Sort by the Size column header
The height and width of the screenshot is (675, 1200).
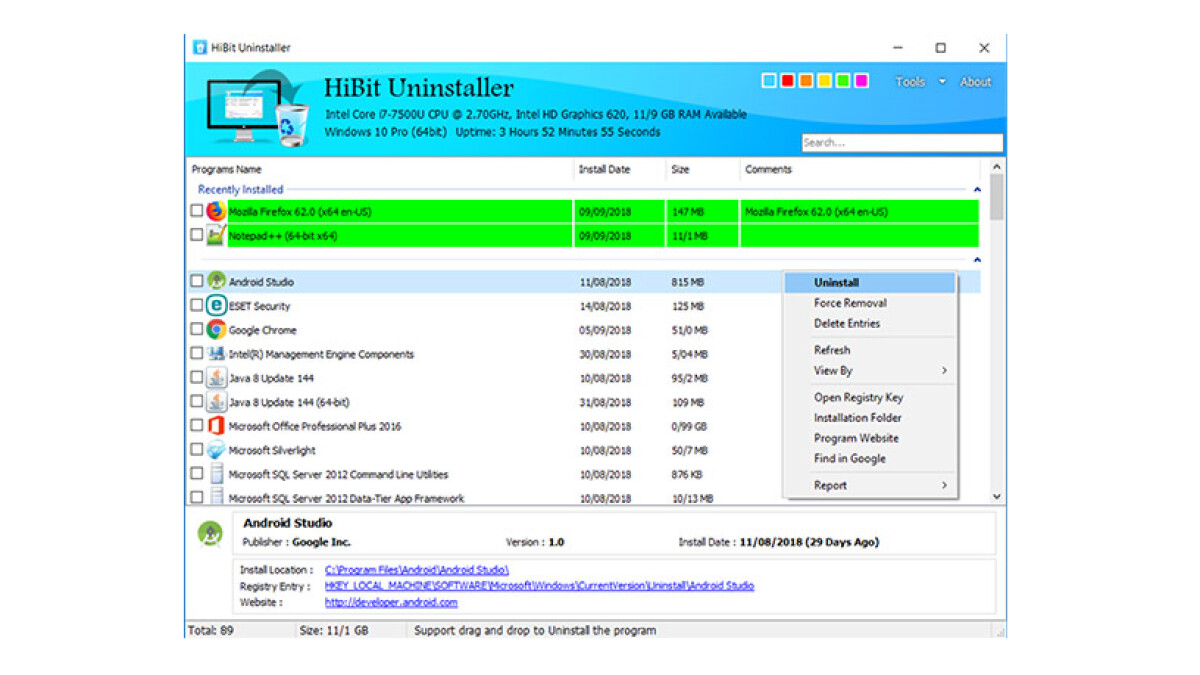[x=703, y=170]
